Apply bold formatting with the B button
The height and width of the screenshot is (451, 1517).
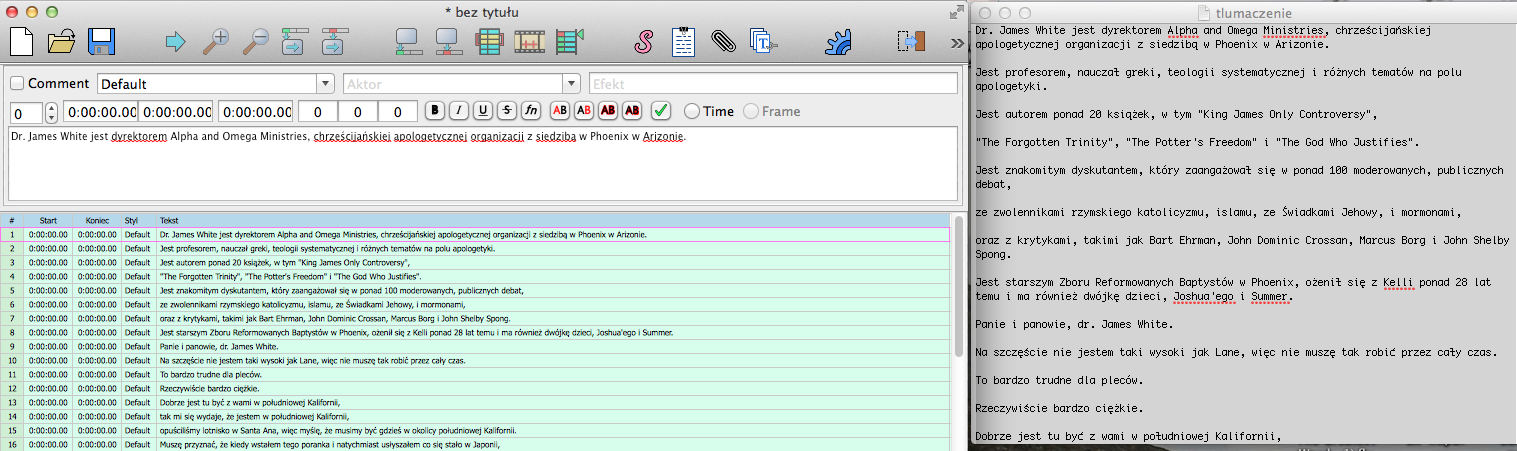tap(435, 111)
